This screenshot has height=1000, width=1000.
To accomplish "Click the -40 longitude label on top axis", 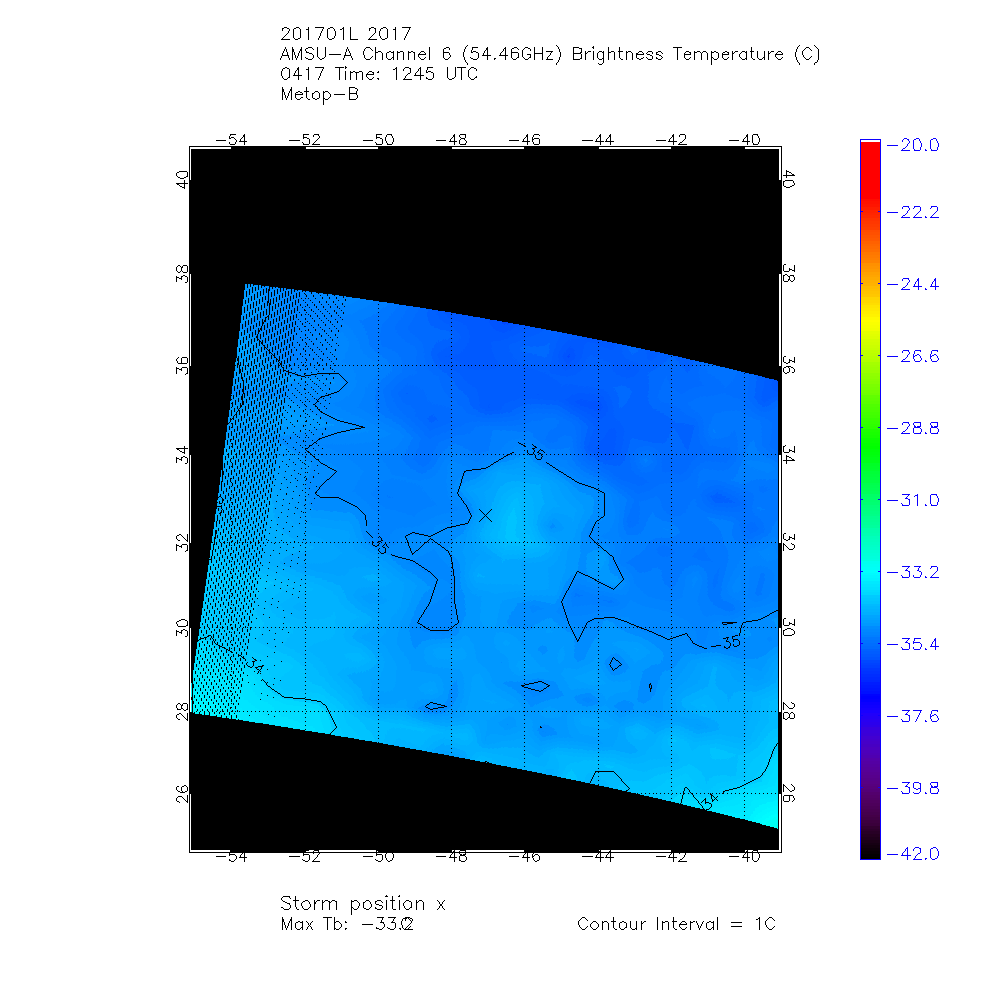I will pos(744,140).
